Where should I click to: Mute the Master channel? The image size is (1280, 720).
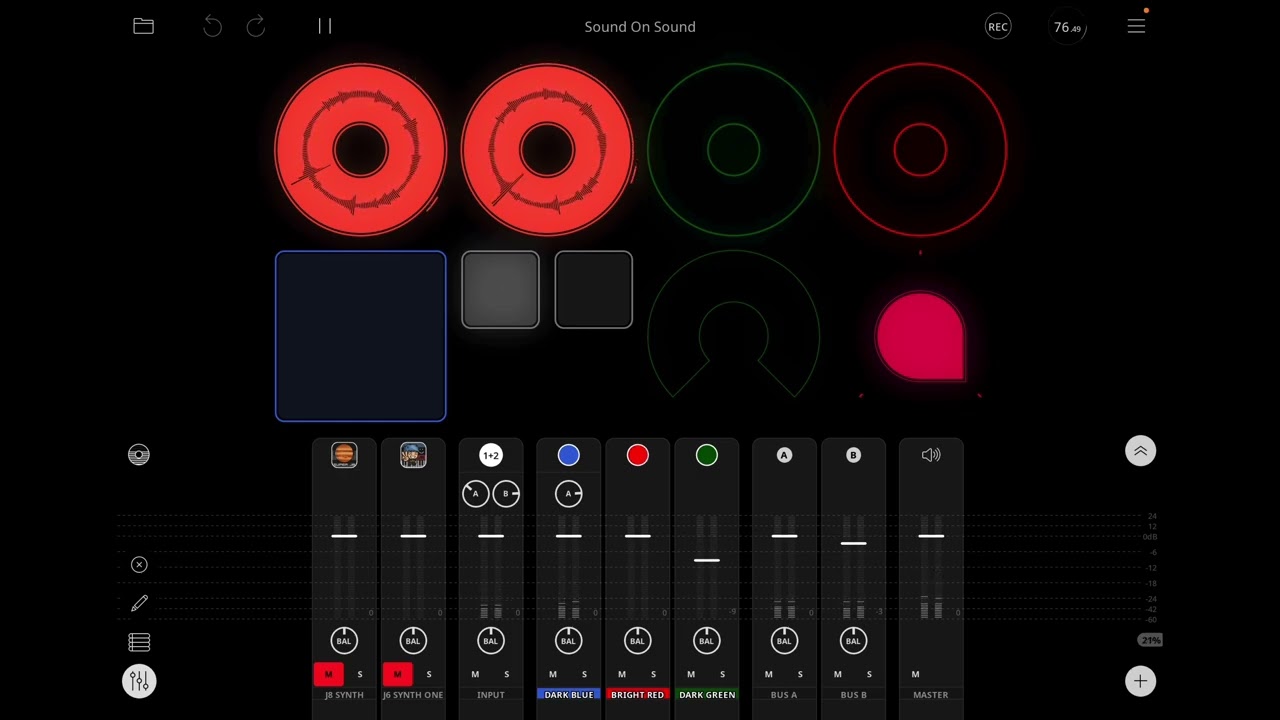click(915, 674)
